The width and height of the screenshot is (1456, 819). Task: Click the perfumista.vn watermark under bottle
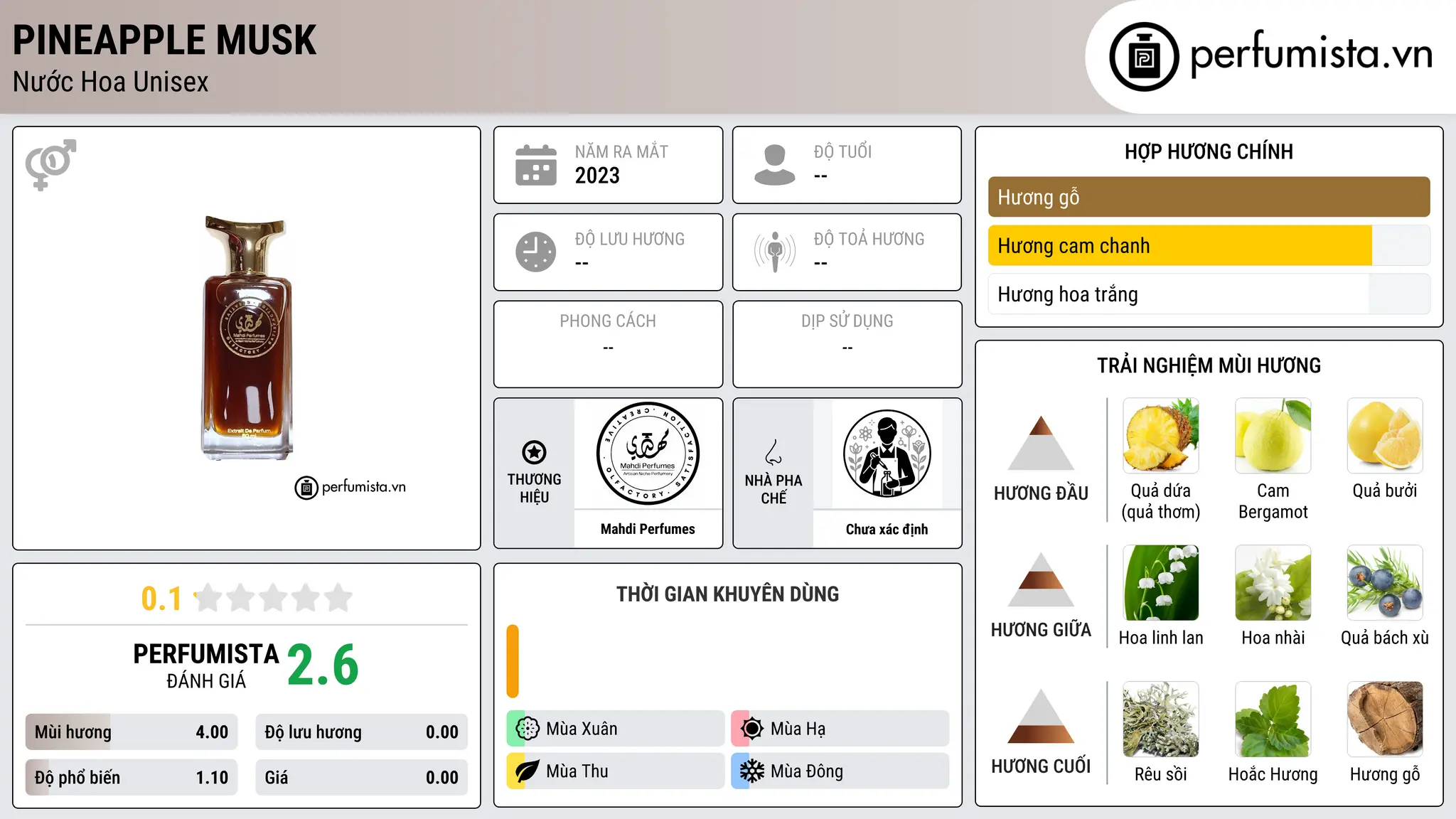click(x=350, y=487)
